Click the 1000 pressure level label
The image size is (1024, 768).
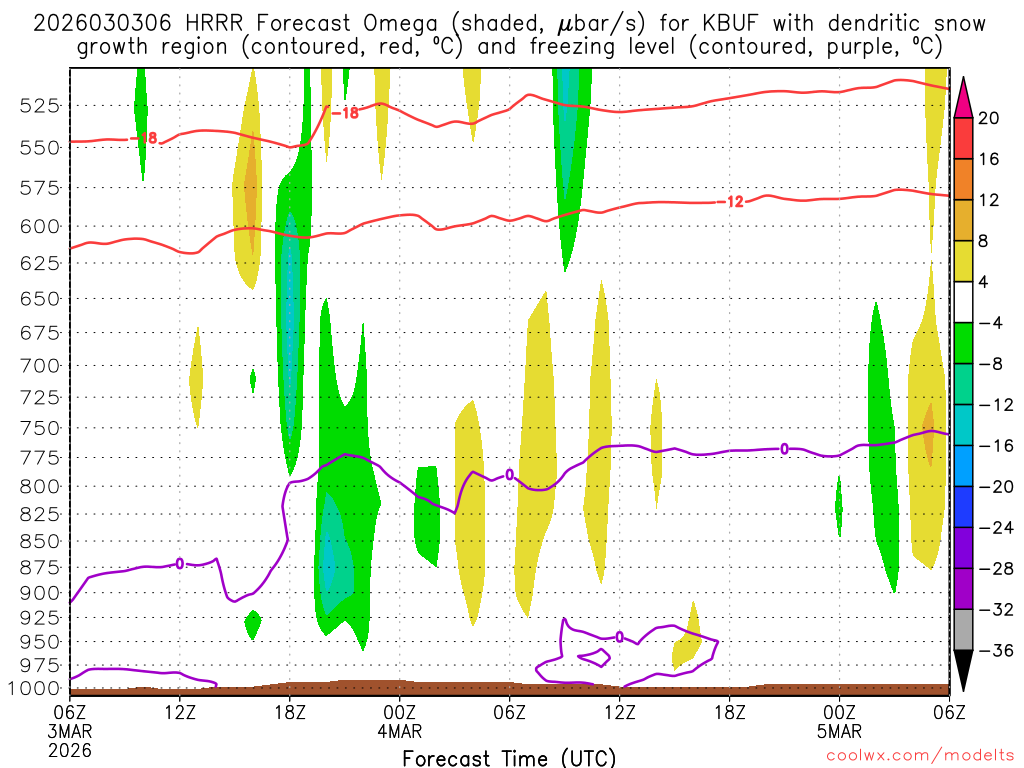tap(34, 688)
